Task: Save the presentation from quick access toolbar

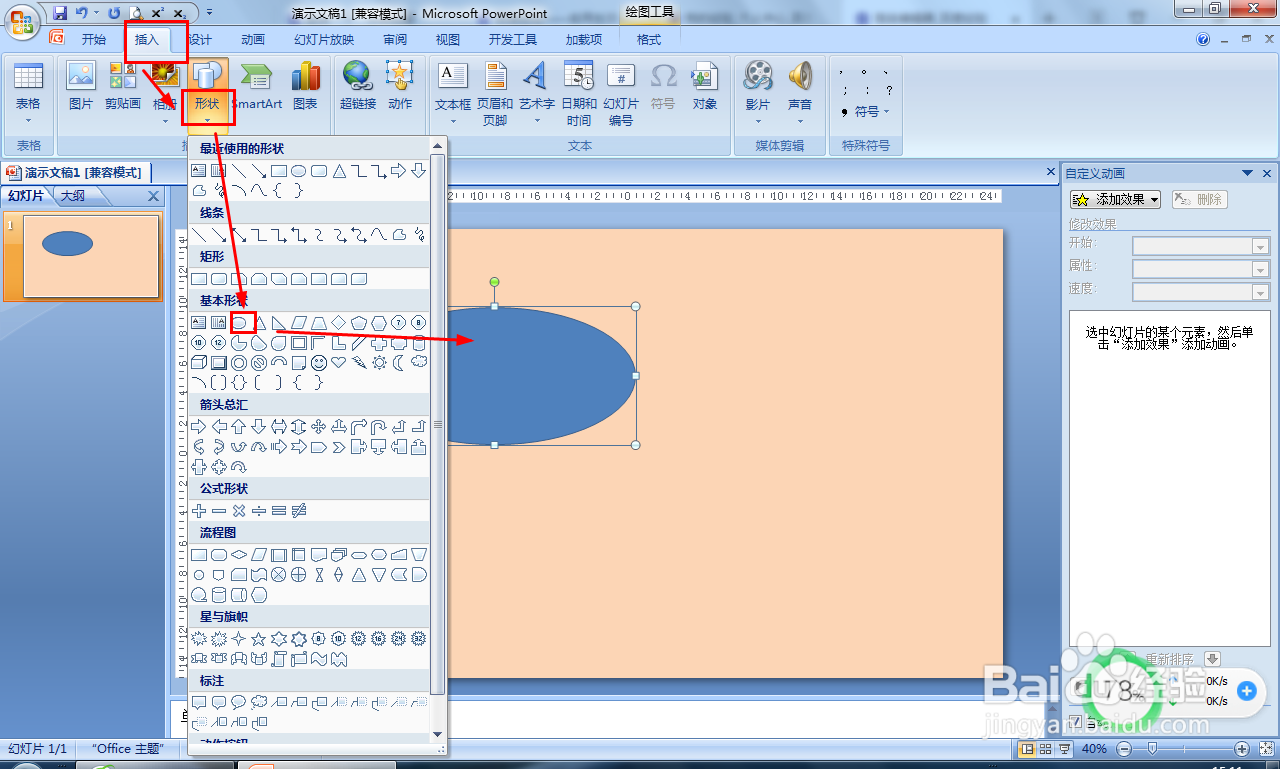Action: tap(60, 13)
